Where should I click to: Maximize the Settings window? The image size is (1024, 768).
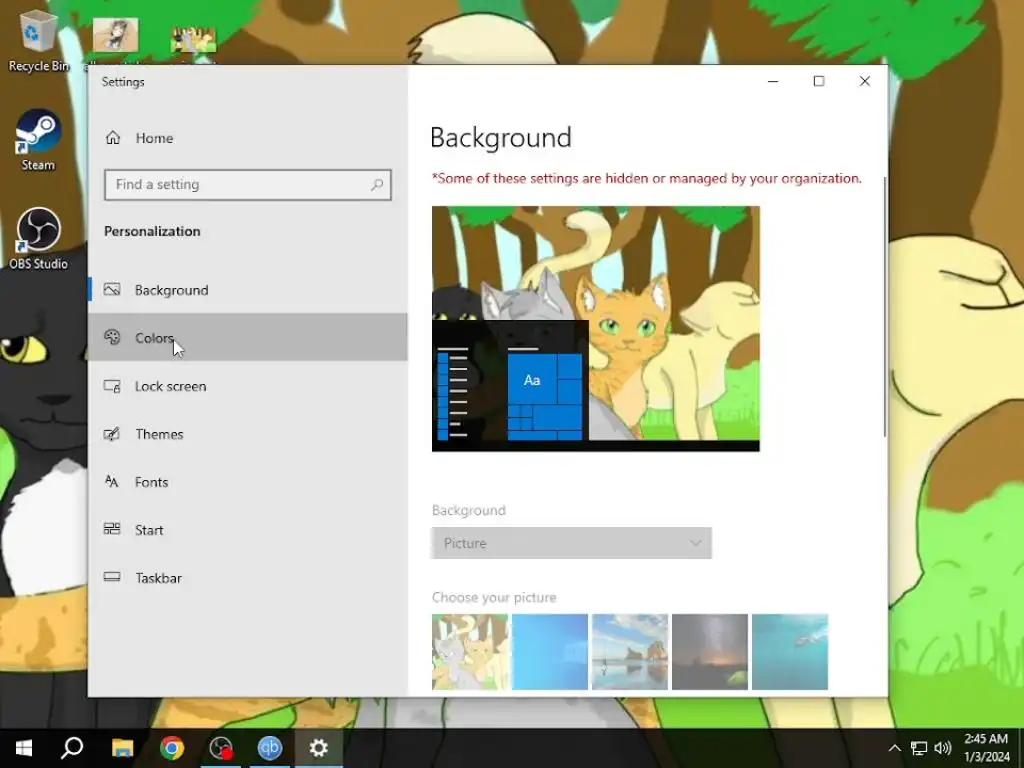click(819, 81)
